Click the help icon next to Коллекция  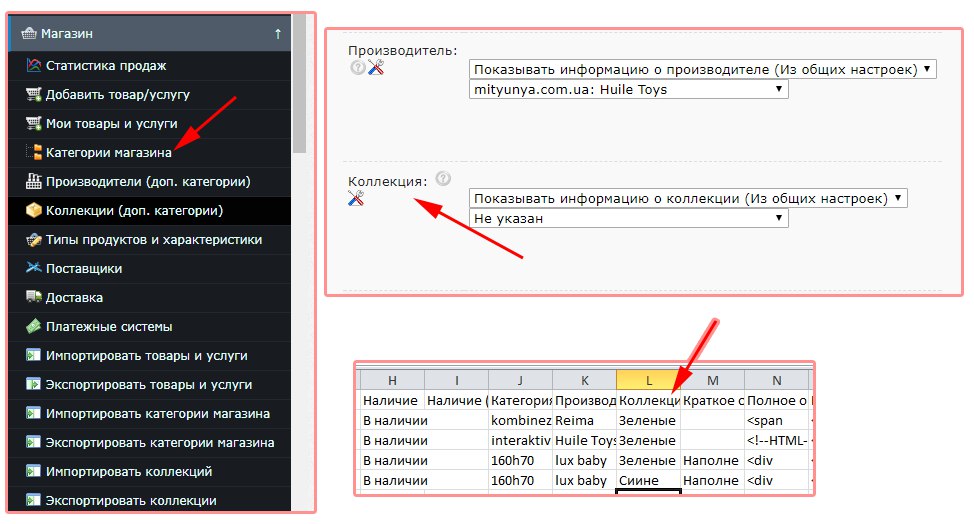(443, 179)
